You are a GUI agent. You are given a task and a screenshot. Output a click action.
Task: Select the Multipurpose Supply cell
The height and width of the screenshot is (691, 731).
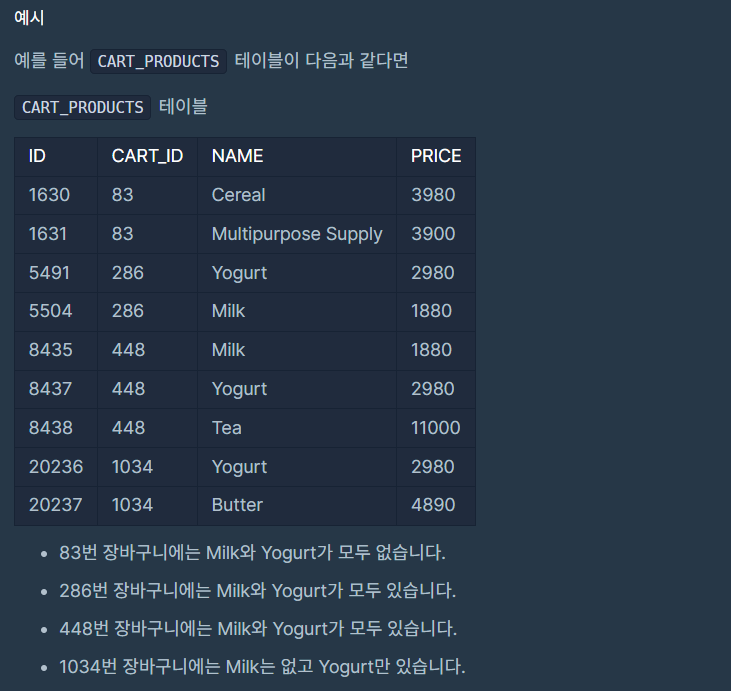click(297, 234)
